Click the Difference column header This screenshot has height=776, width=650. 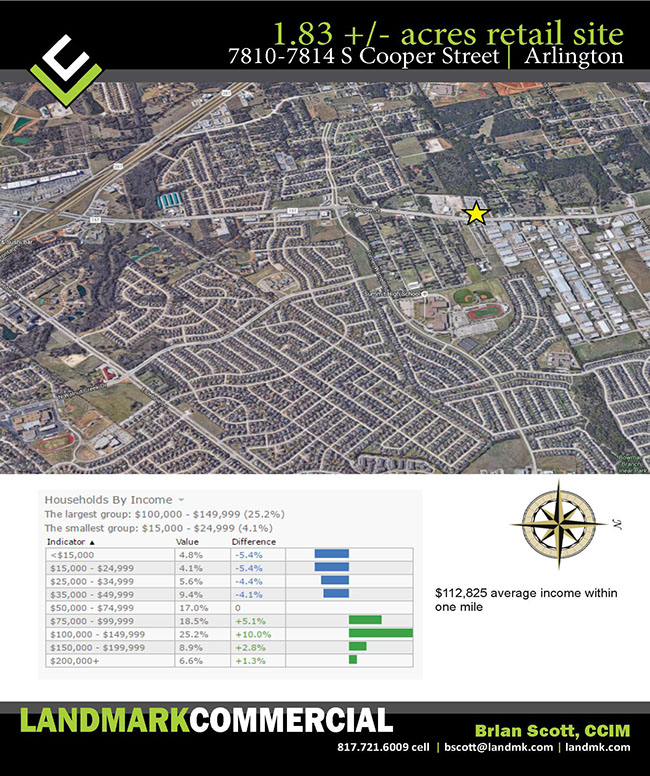pos(252,540)
